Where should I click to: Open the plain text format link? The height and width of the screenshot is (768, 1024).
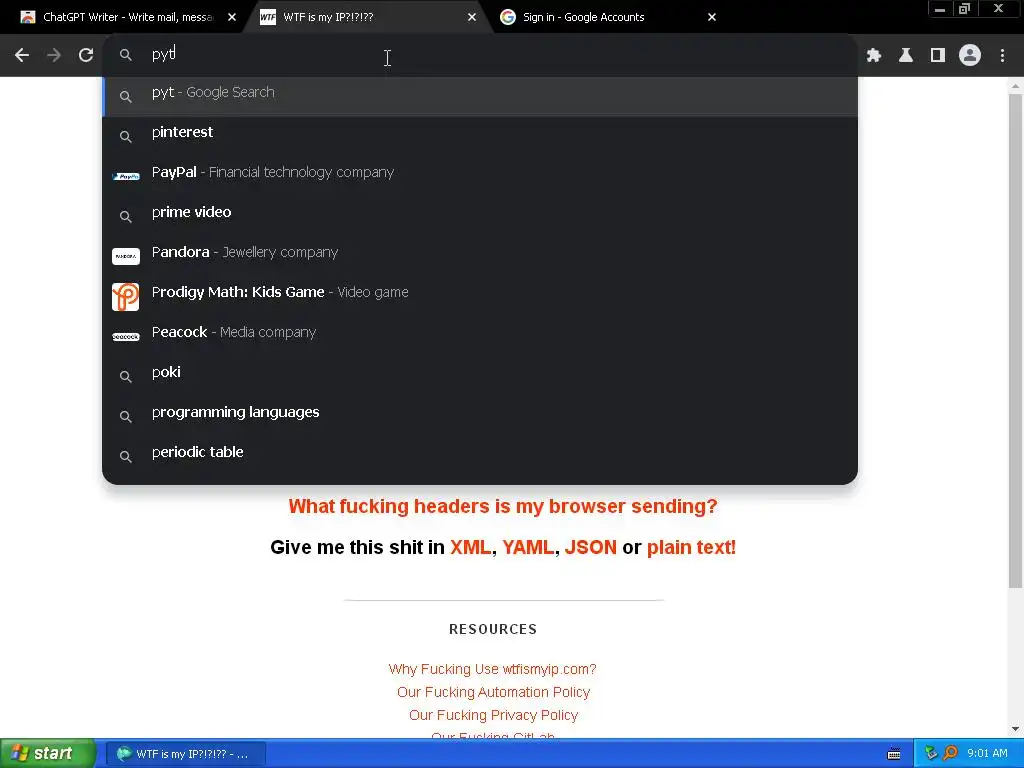click(691, 547)
